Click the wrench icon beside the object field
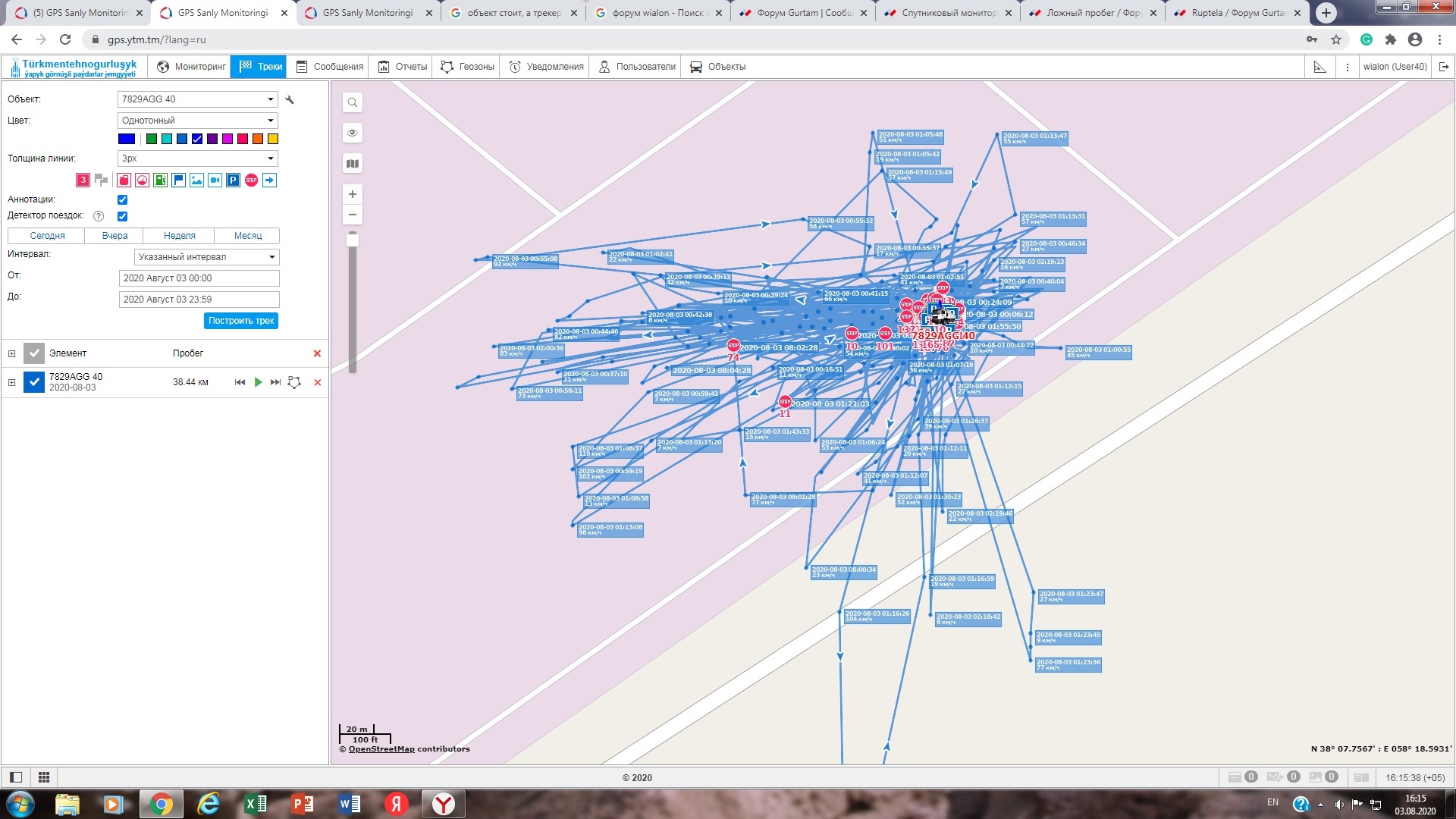This screenshot has height=819, width=1456. coord(290,99)
